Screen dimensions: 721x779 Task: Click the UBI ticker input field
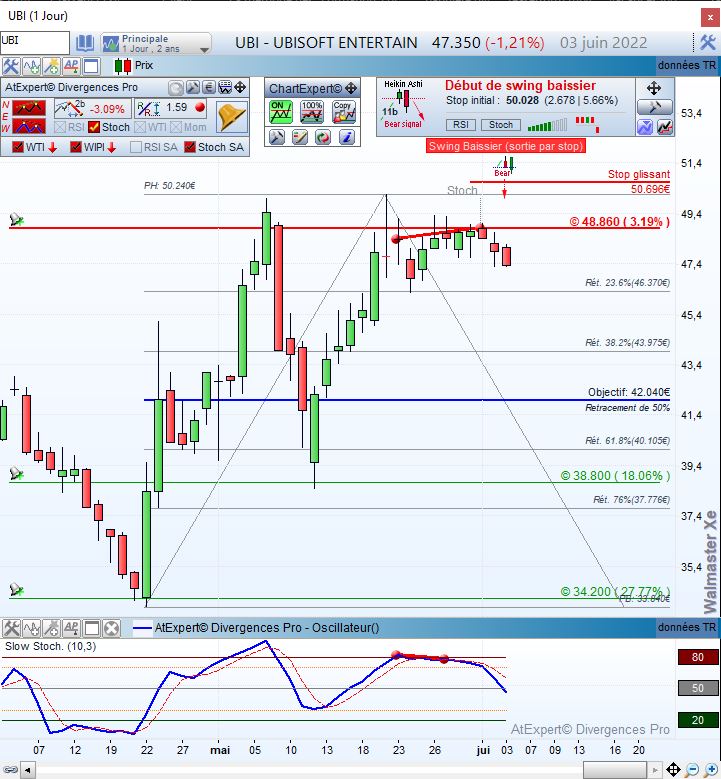pos(35,43)
